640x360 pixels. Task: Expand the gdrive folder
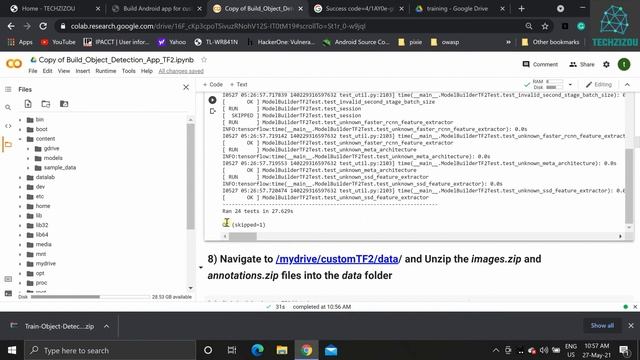pyautogui.click(x=28, y=149)
